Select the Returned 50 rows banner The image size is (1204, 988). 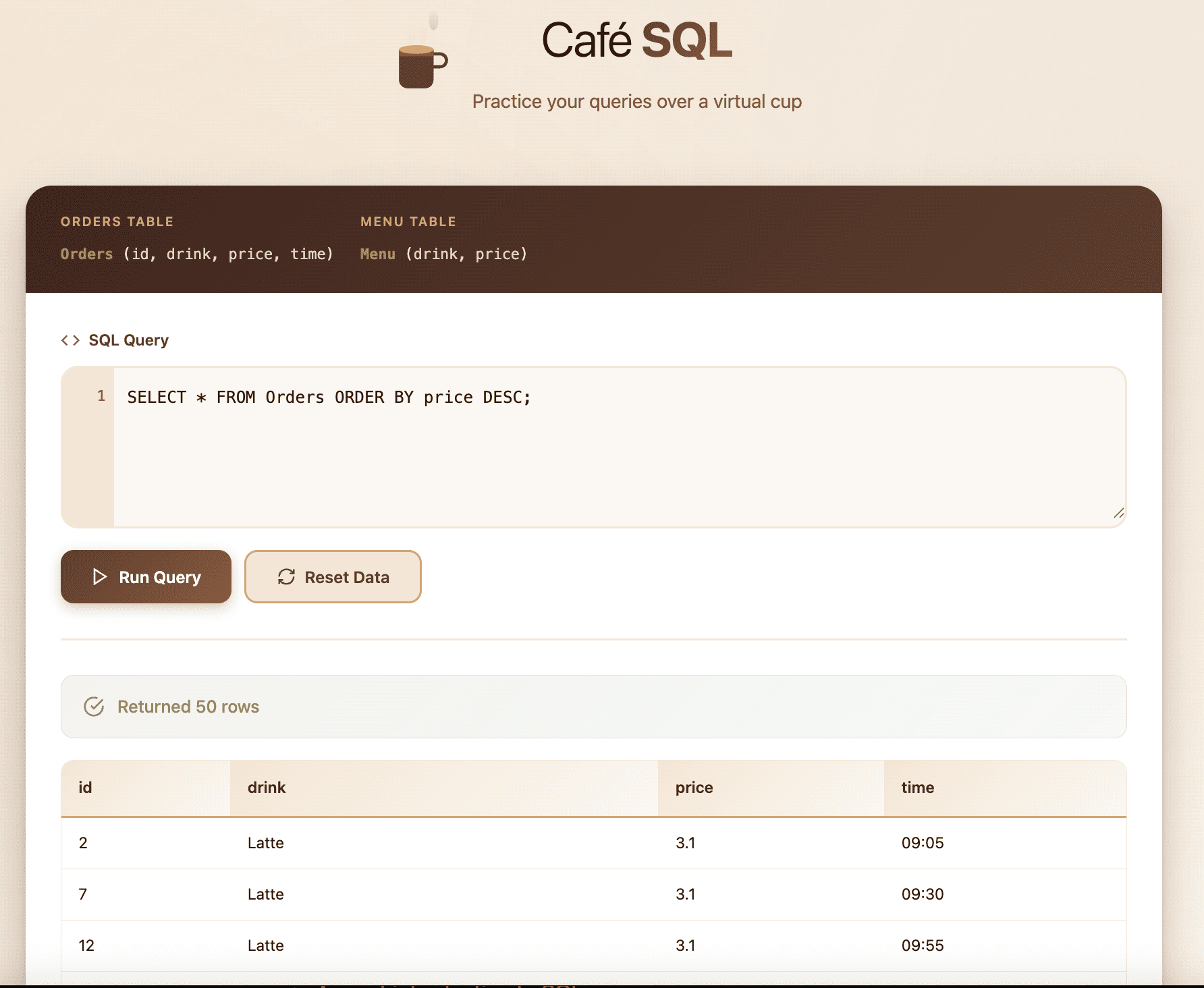(188, 707)
